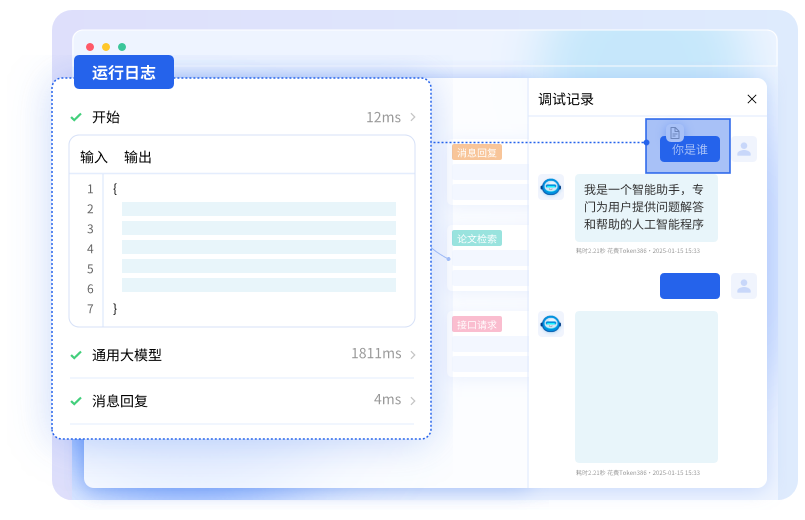Click user avatar next to 你是谁
The width and height of the screenshot is (805, 520).
(x=744, y=149)
